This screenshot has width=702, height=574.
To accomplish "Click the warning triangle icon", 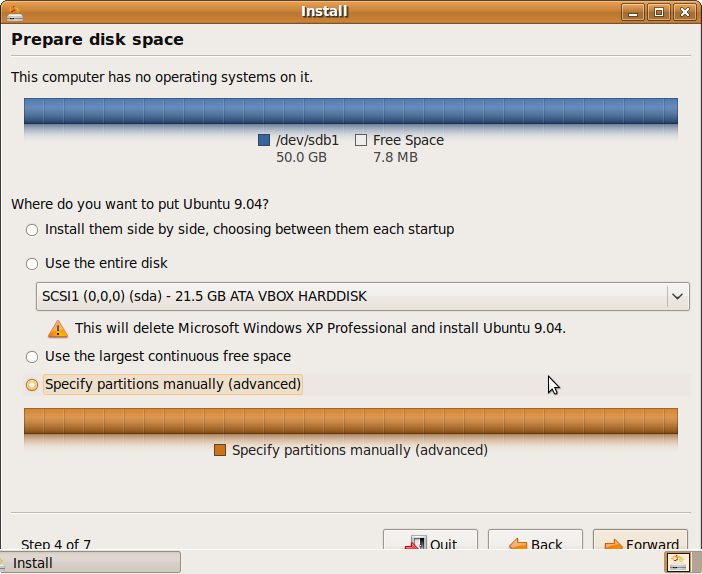I will tap(58, 329).
